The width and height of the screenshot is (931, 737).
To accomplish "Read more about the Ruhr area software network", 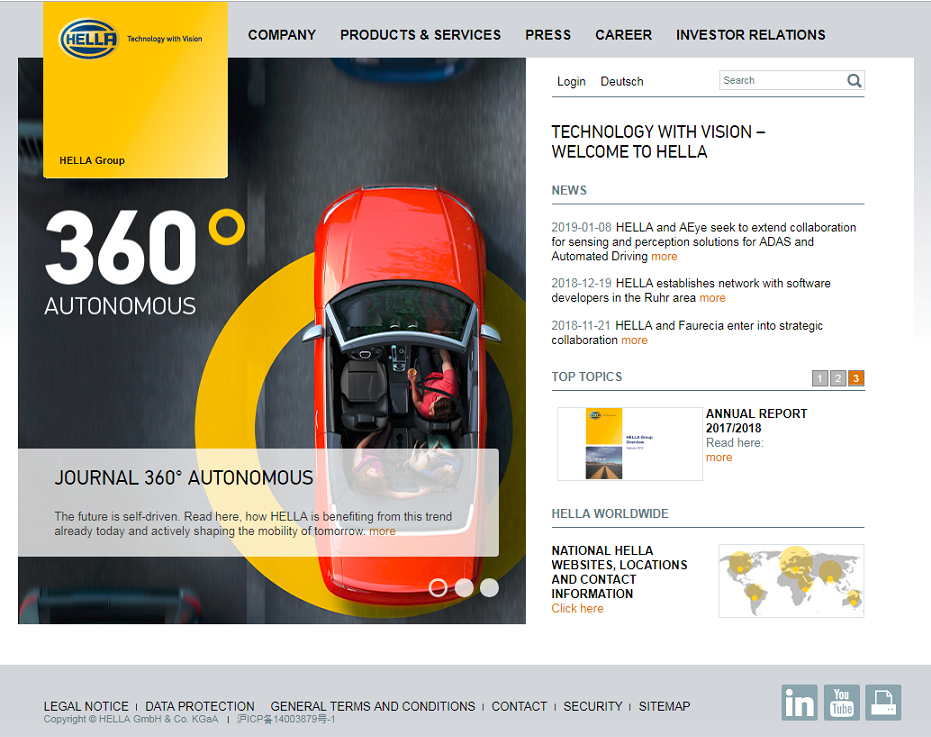I will coord(712,298).
